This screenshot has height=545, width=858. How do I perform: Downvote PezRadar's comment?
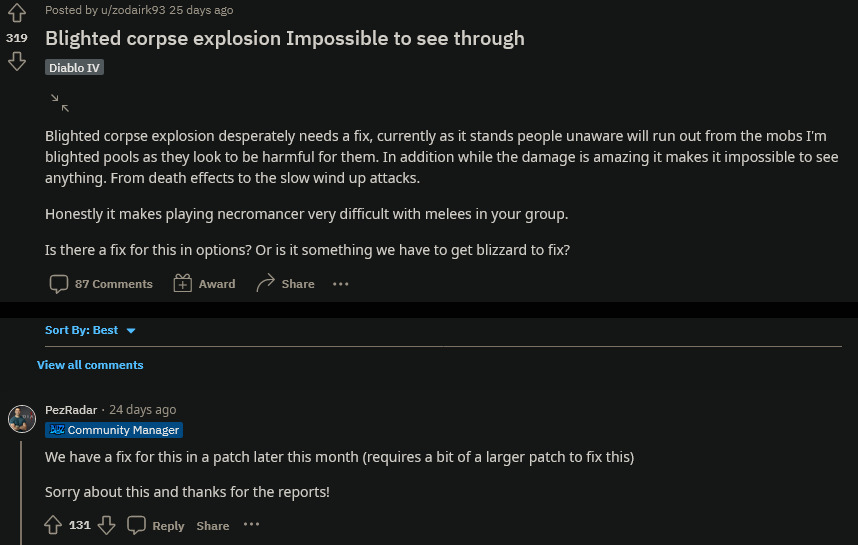click(x=107, y=525)
